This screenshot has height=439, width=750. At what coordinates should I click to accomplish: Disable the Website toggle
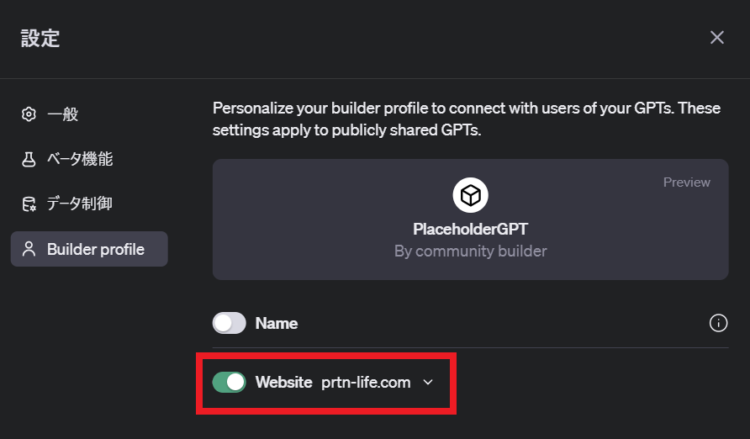229,382
